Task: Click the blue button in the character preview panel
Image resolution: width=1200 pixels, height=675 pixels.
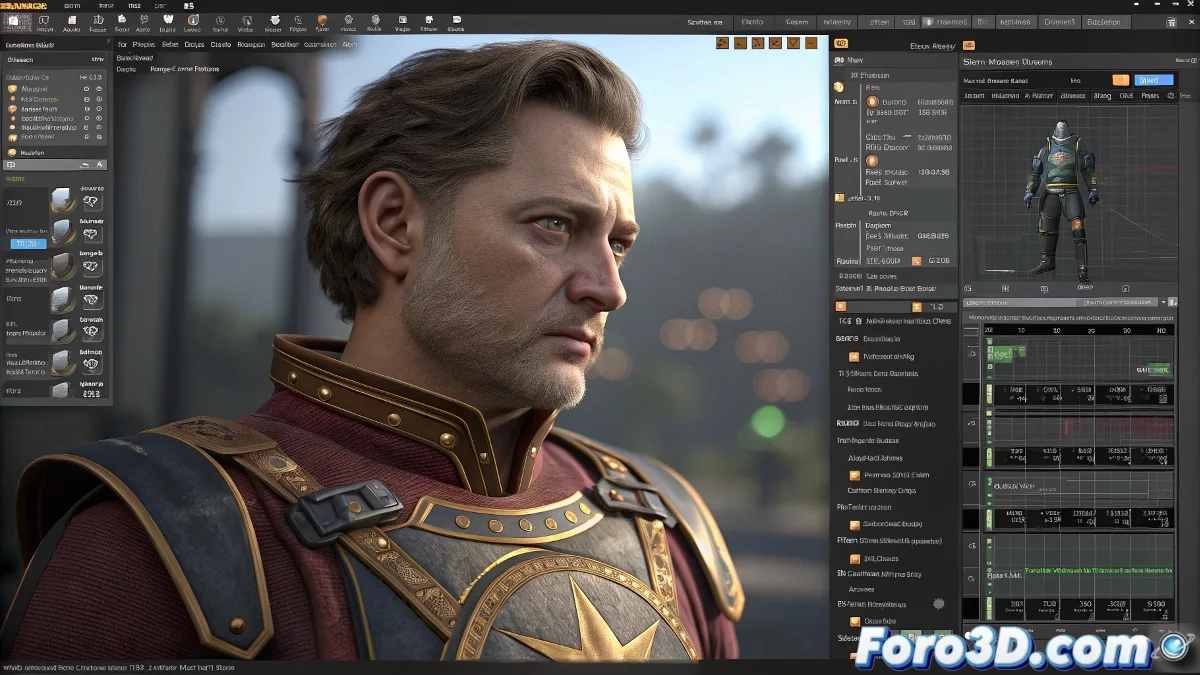Action: pos(1153,80)
